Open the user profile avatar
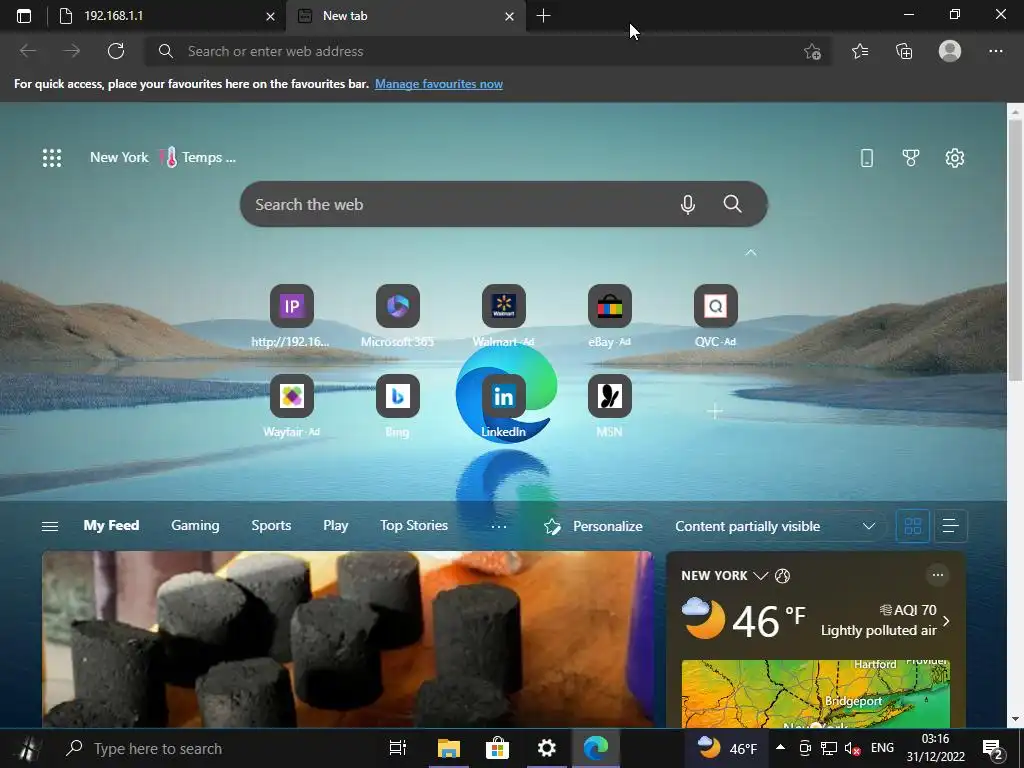The width and height of the screenshot is (1024, 768). 950,51
